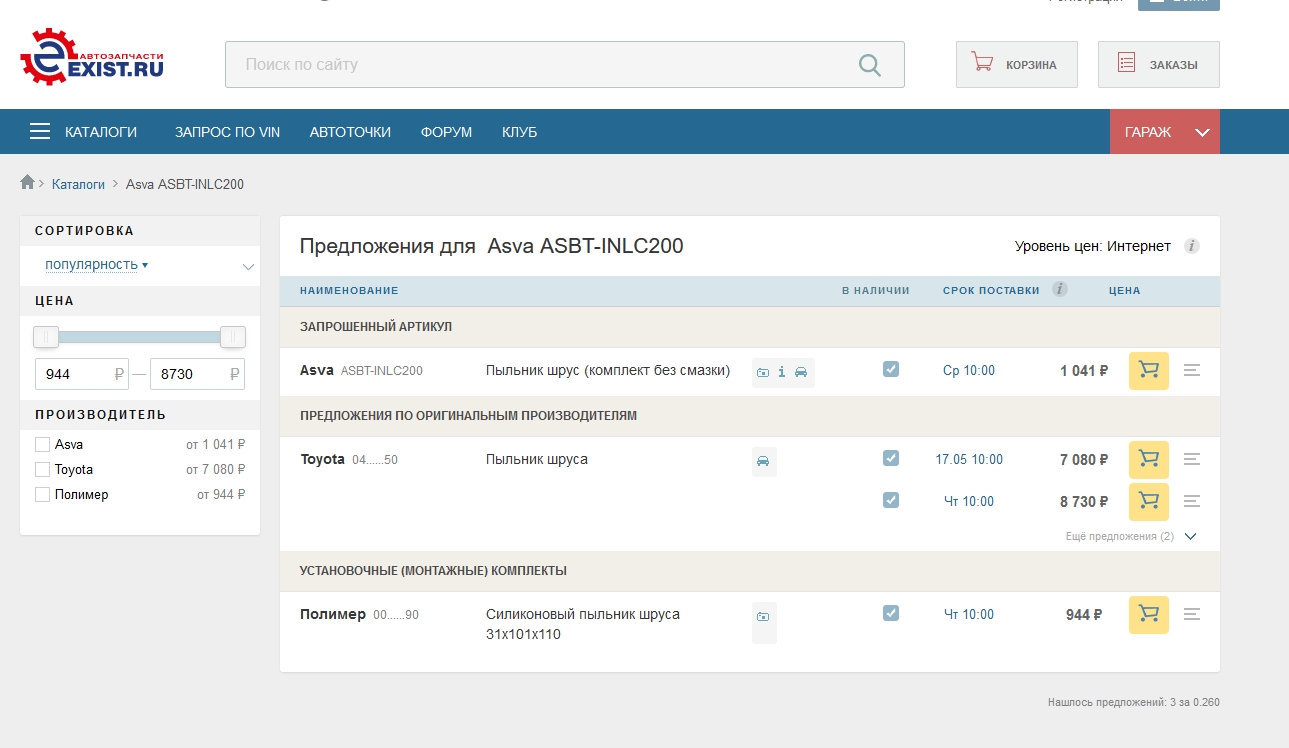Click the home breadcrumb icon

tap(27, 183)
